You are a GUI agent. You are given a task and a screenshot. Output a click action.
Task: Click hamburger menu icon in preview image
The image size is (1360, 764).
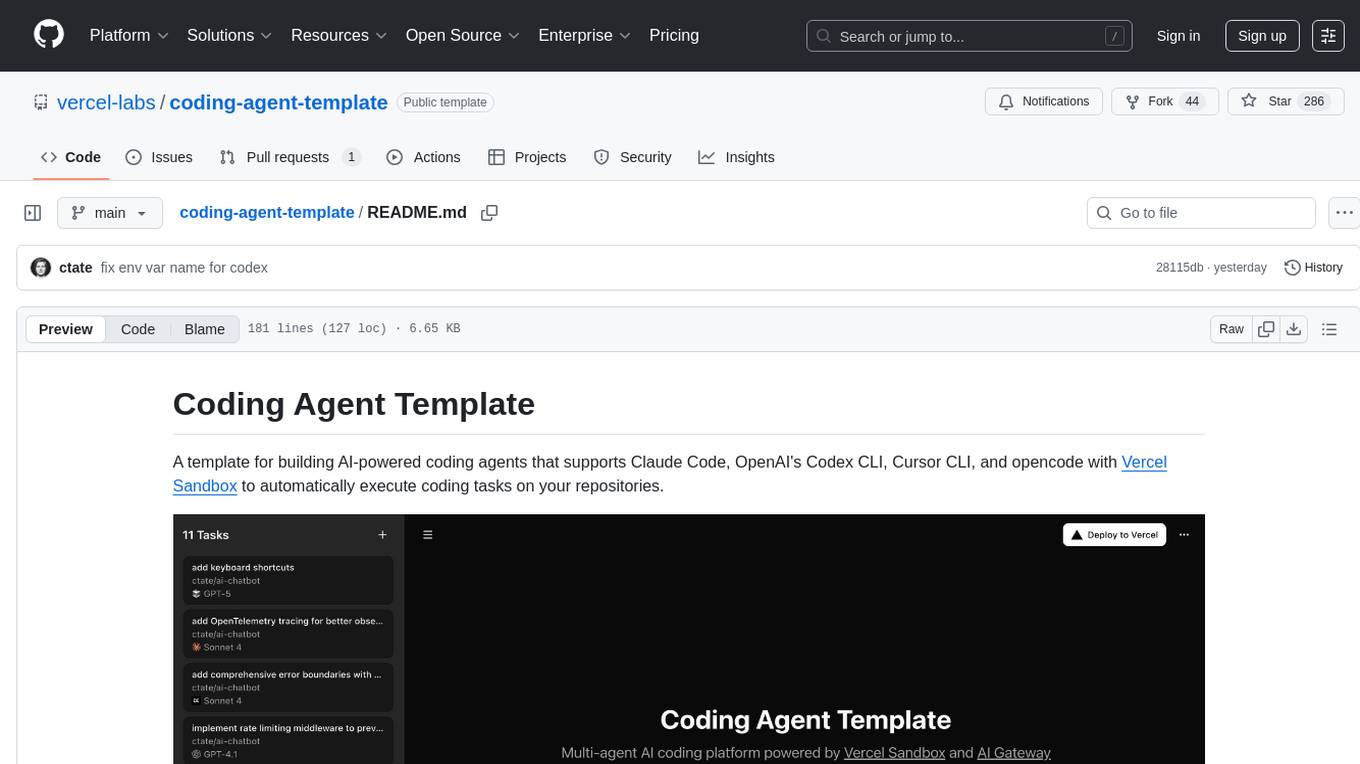[x=427, y=535]
